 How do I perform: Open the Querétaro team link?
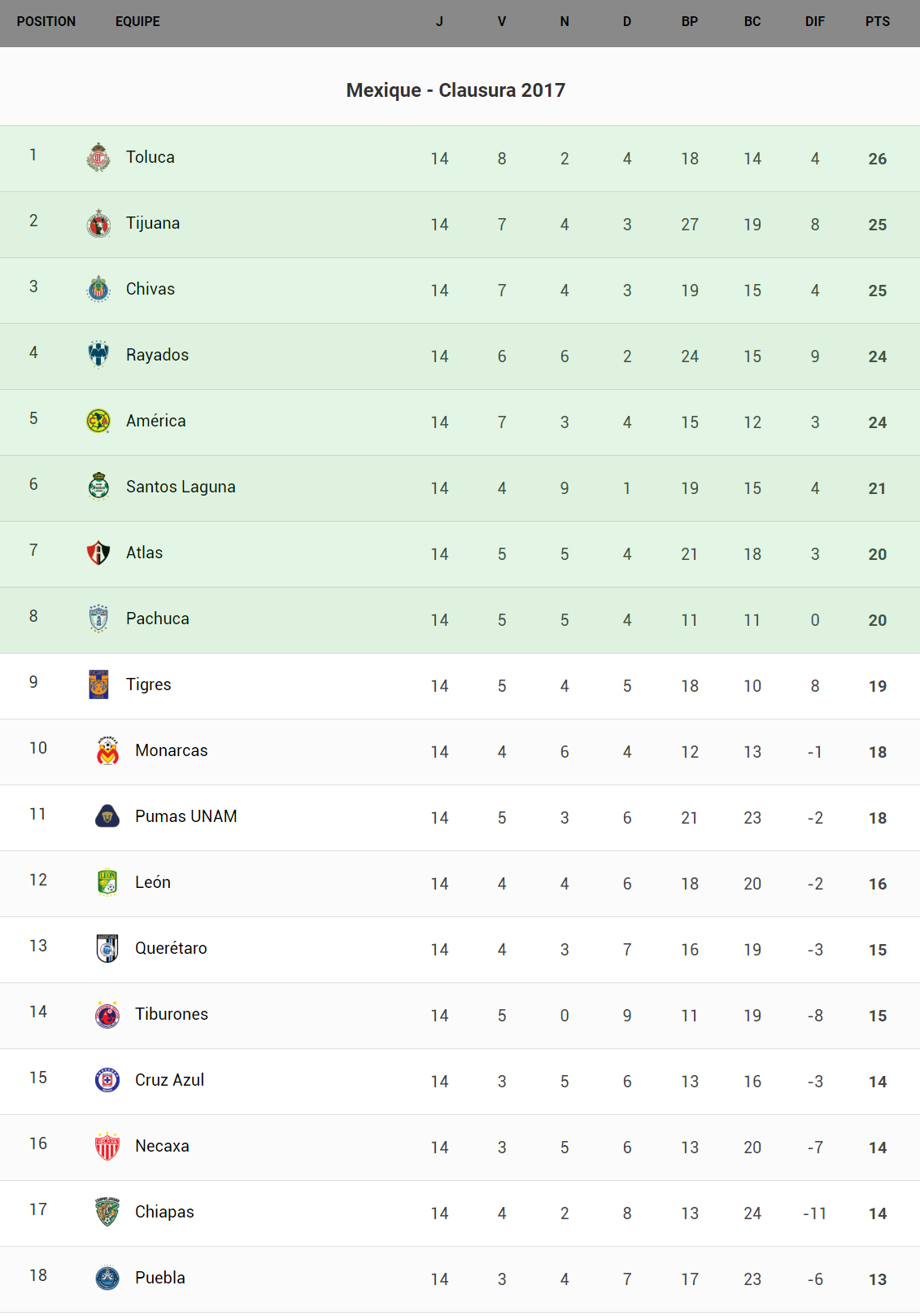tap(171, 948)
